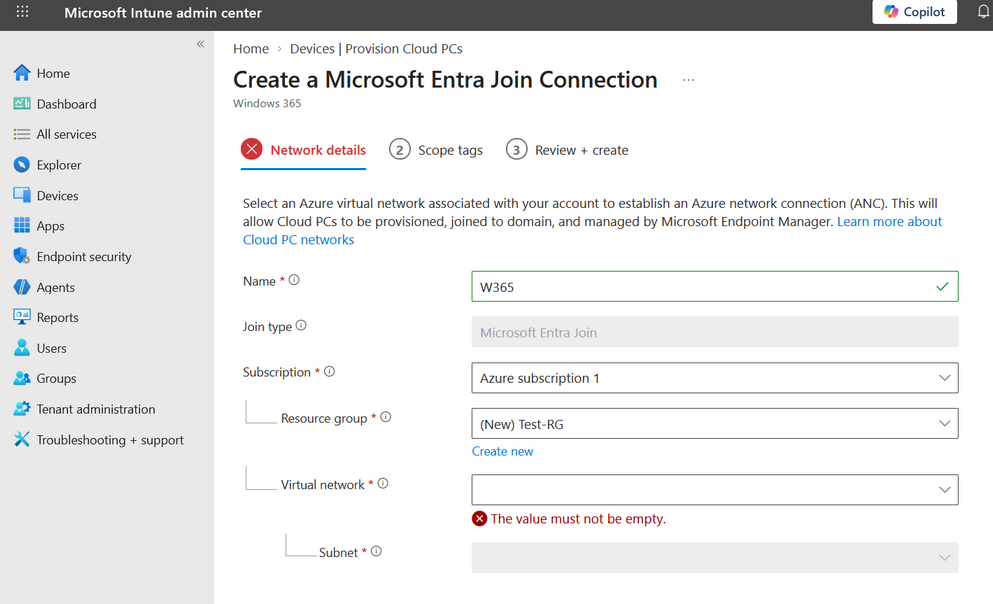Open the Copilot button

pyautogui.click(x=914, y=12)
